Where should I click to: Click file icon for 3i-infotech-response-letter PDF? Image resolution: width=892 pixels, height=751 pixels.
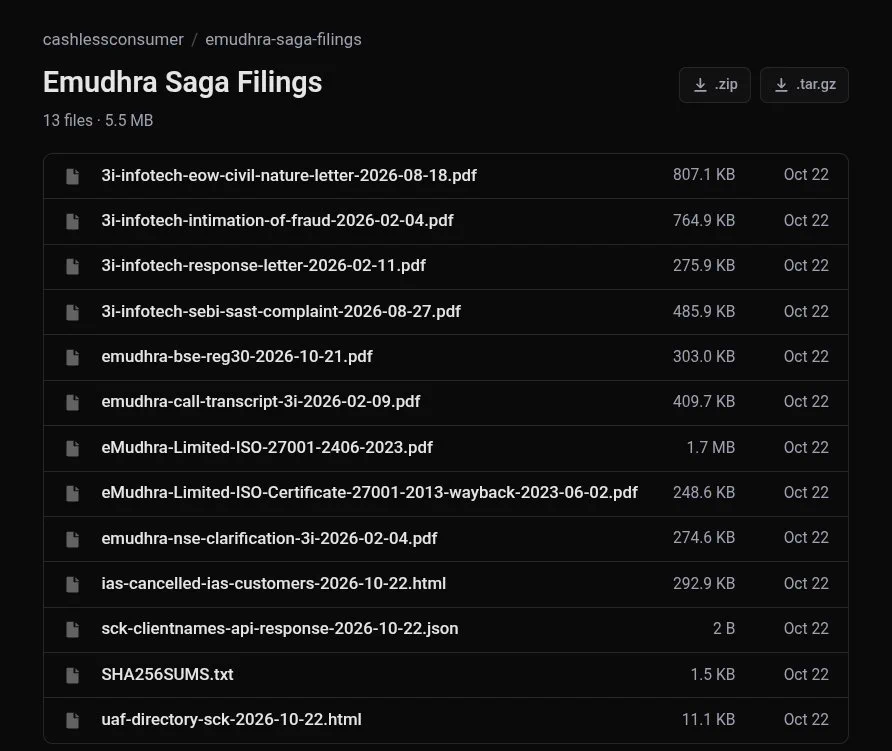click(72, 267)
